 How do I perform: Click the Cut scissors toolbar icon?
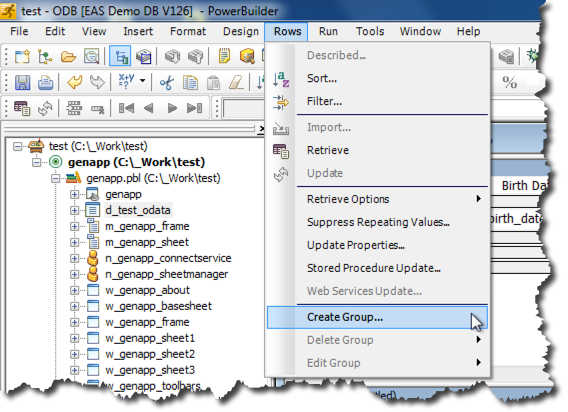[x=167, y=83]
